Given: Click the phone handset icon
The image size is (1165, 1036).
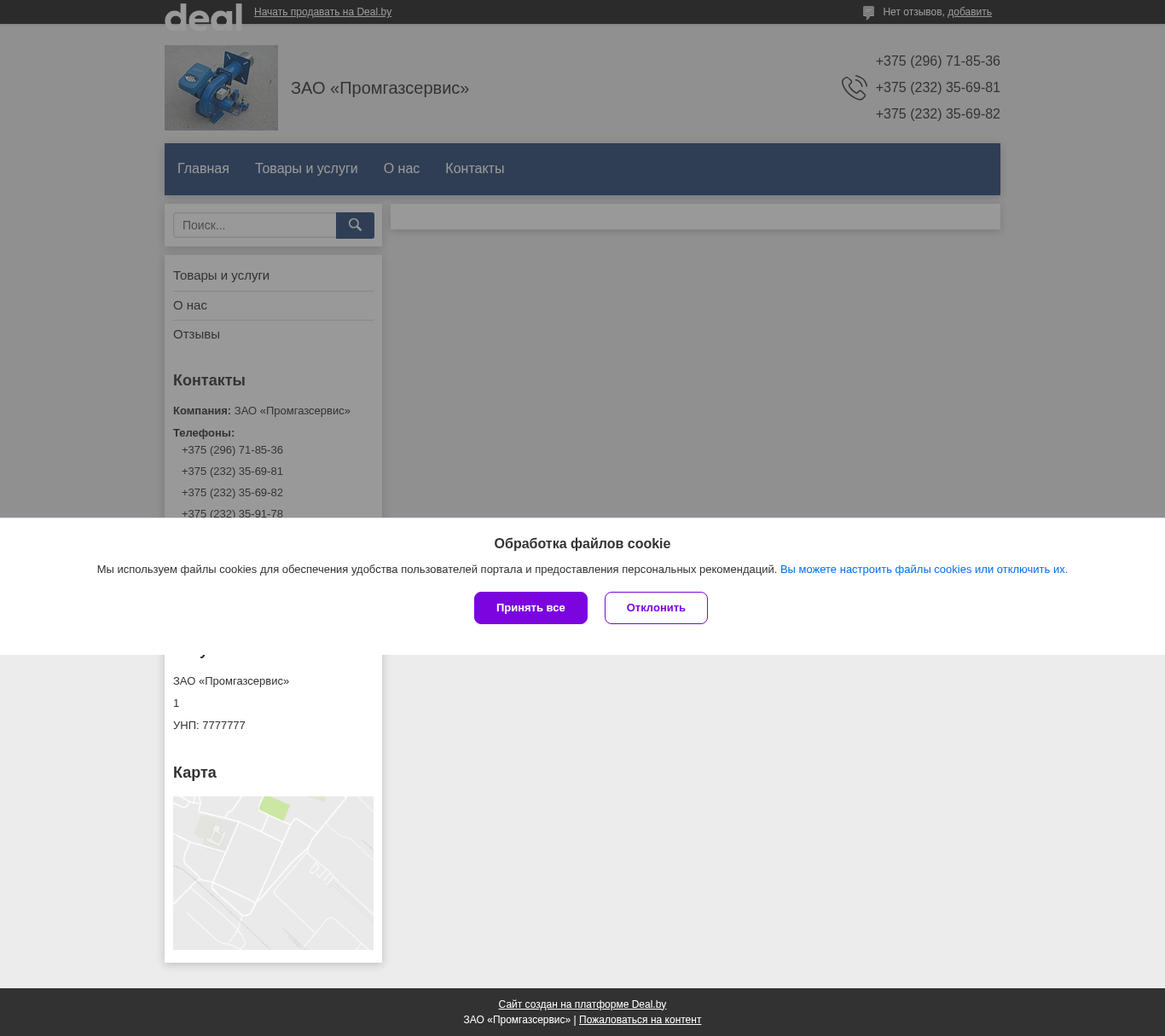Looking at the screenshot, I should [x=854, y=88].
